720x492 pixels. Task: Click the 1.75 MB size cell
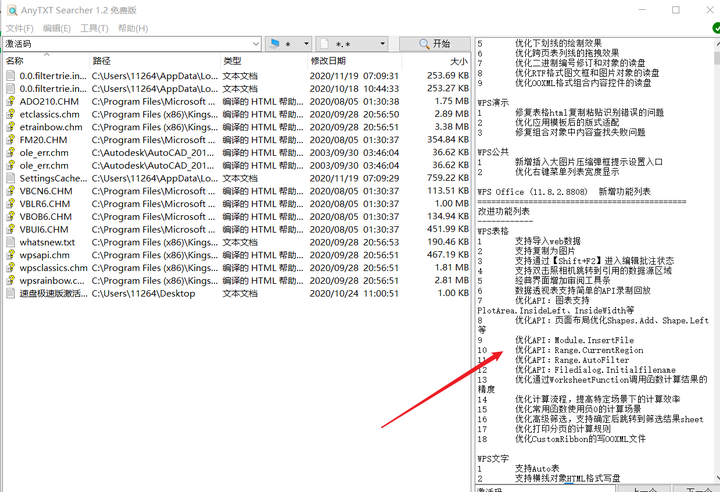point(452,102)
